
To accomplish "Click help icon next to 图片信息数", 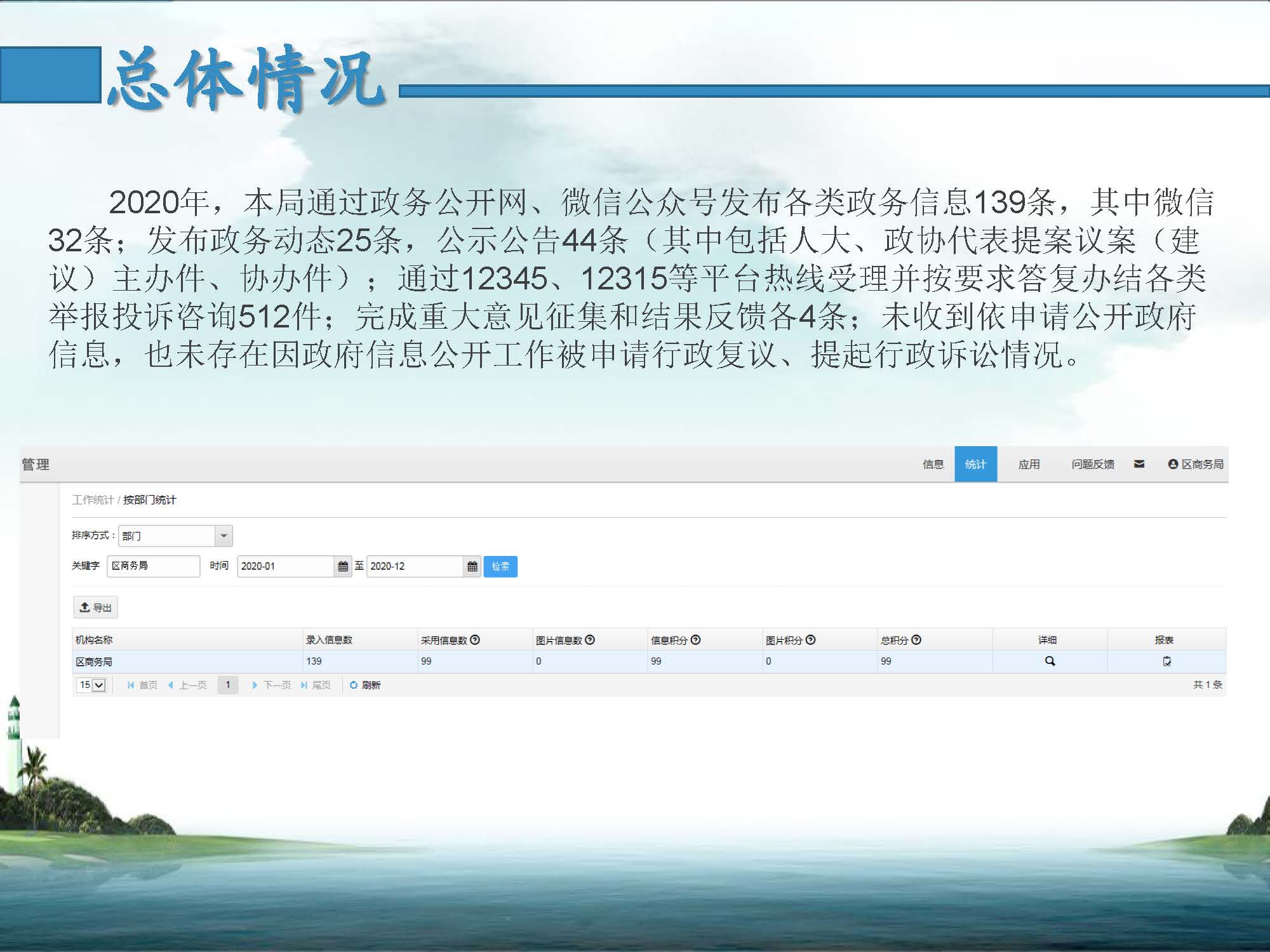I will click(x=590, y=640).
